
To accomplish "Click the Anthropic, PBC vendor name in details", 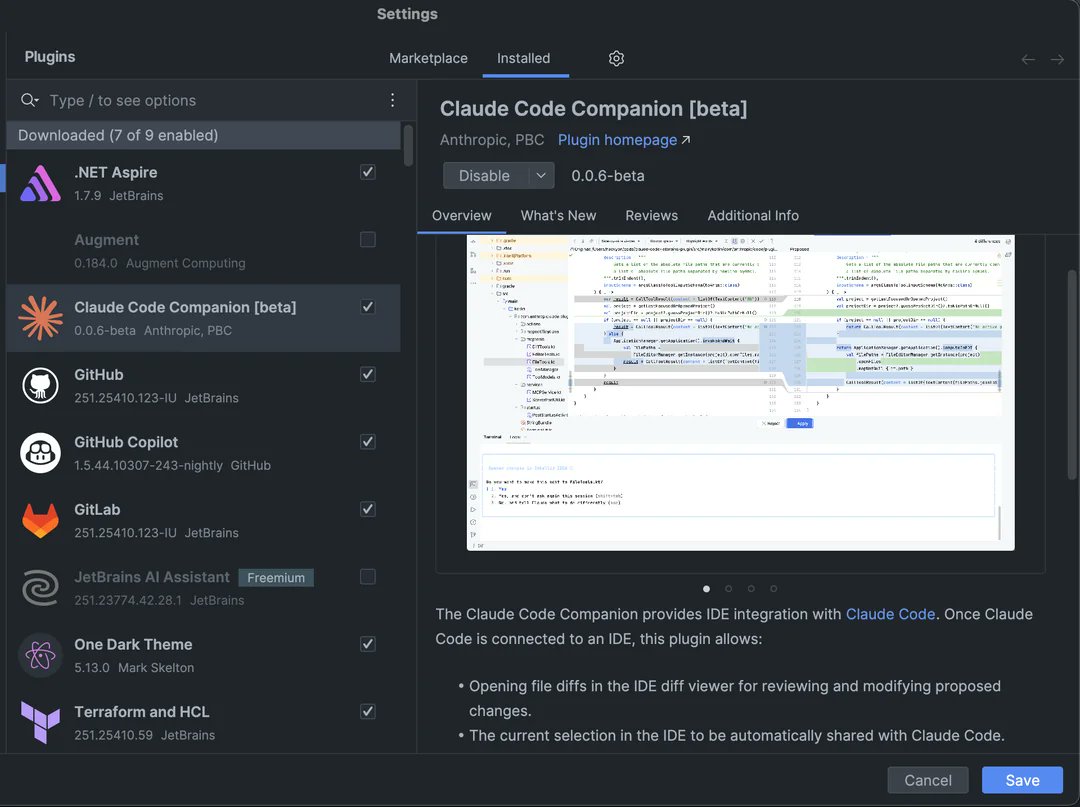I will point(492,140).
